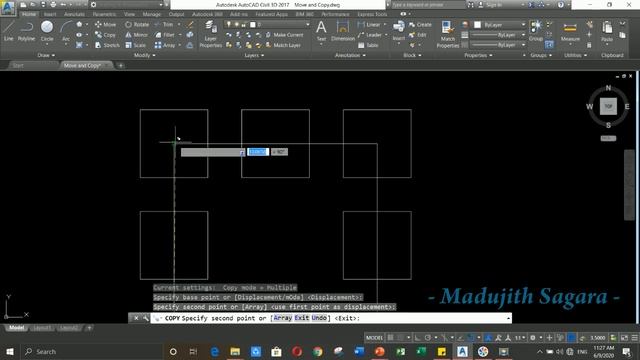Click Match Layer button
The image size is (640, 360).
click(x=283, y=45)
